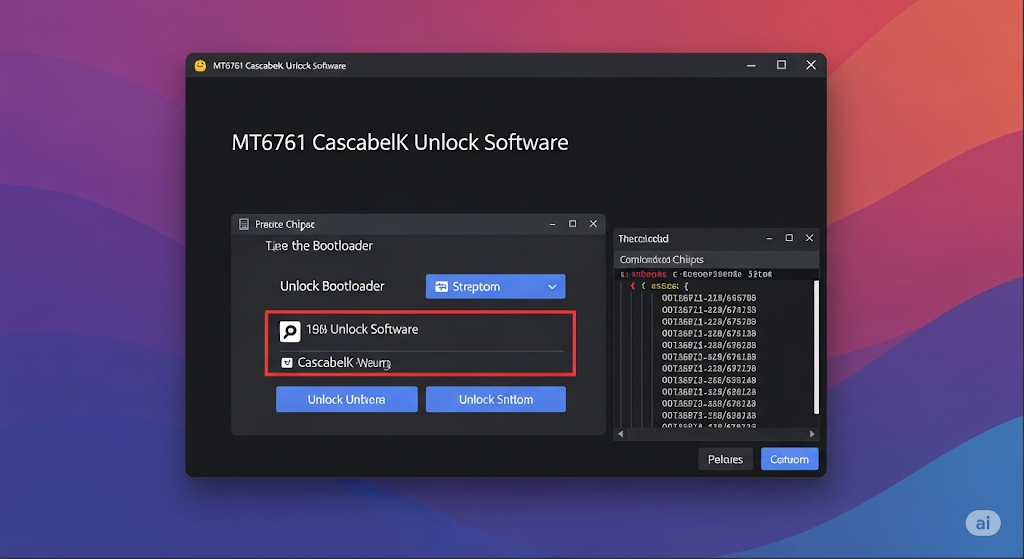Close the Precte Chipsc window

pos(593,224)
